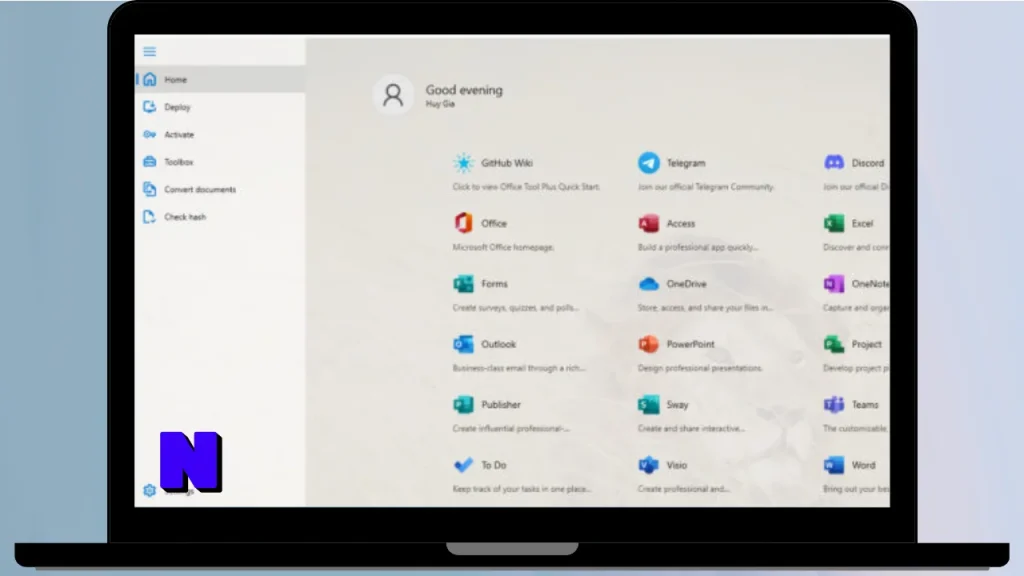Screen dimensions: 1024x576
Task: Click the OneDrive cloud icon
Action: click(x=648, y=283)
